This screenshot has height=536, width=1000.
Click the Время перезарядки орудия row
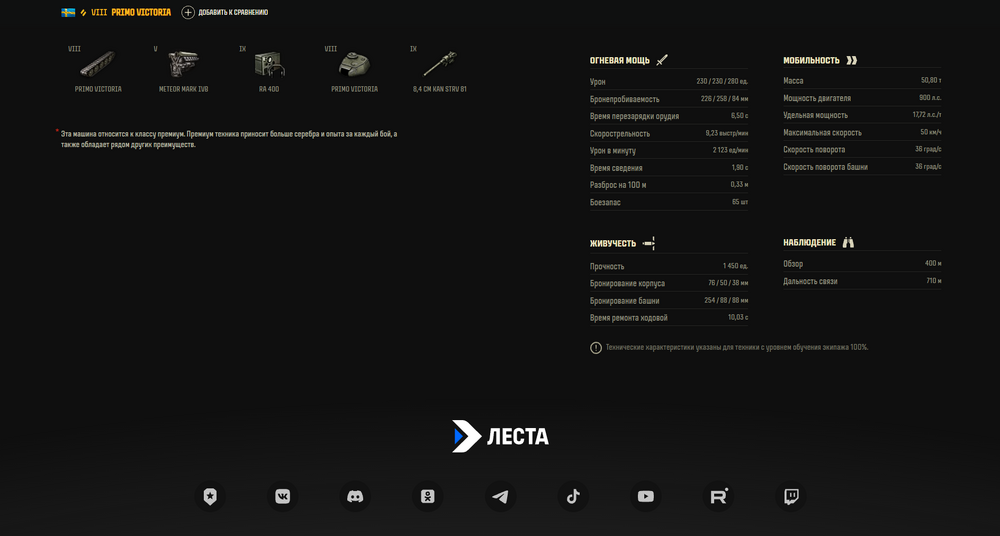(x=669, y=116)
